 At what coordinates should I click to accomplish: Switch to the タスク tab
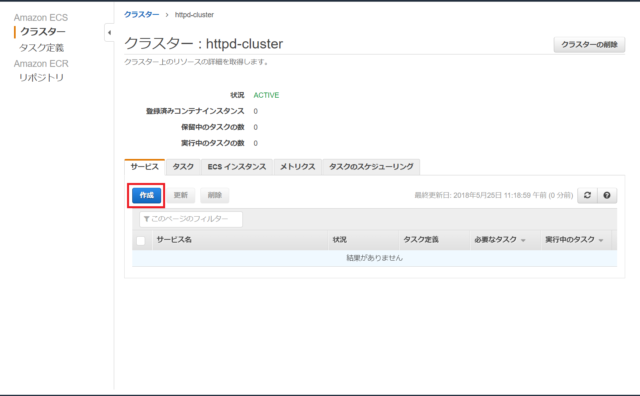pos(183,167)
